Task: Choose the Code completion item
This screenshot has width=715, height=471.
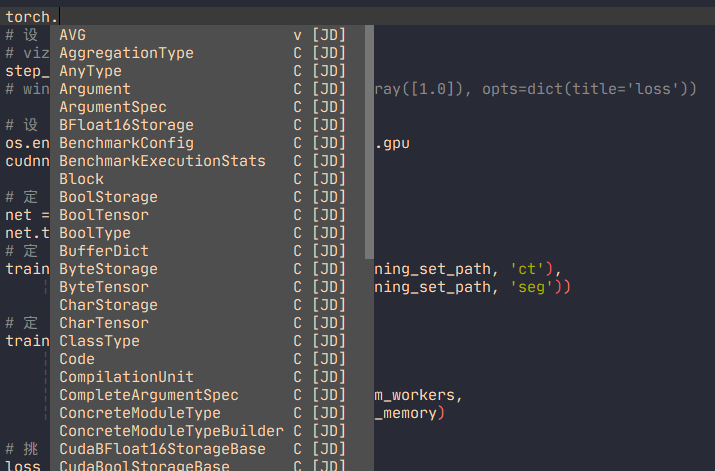Action: [x=77, y=359]
